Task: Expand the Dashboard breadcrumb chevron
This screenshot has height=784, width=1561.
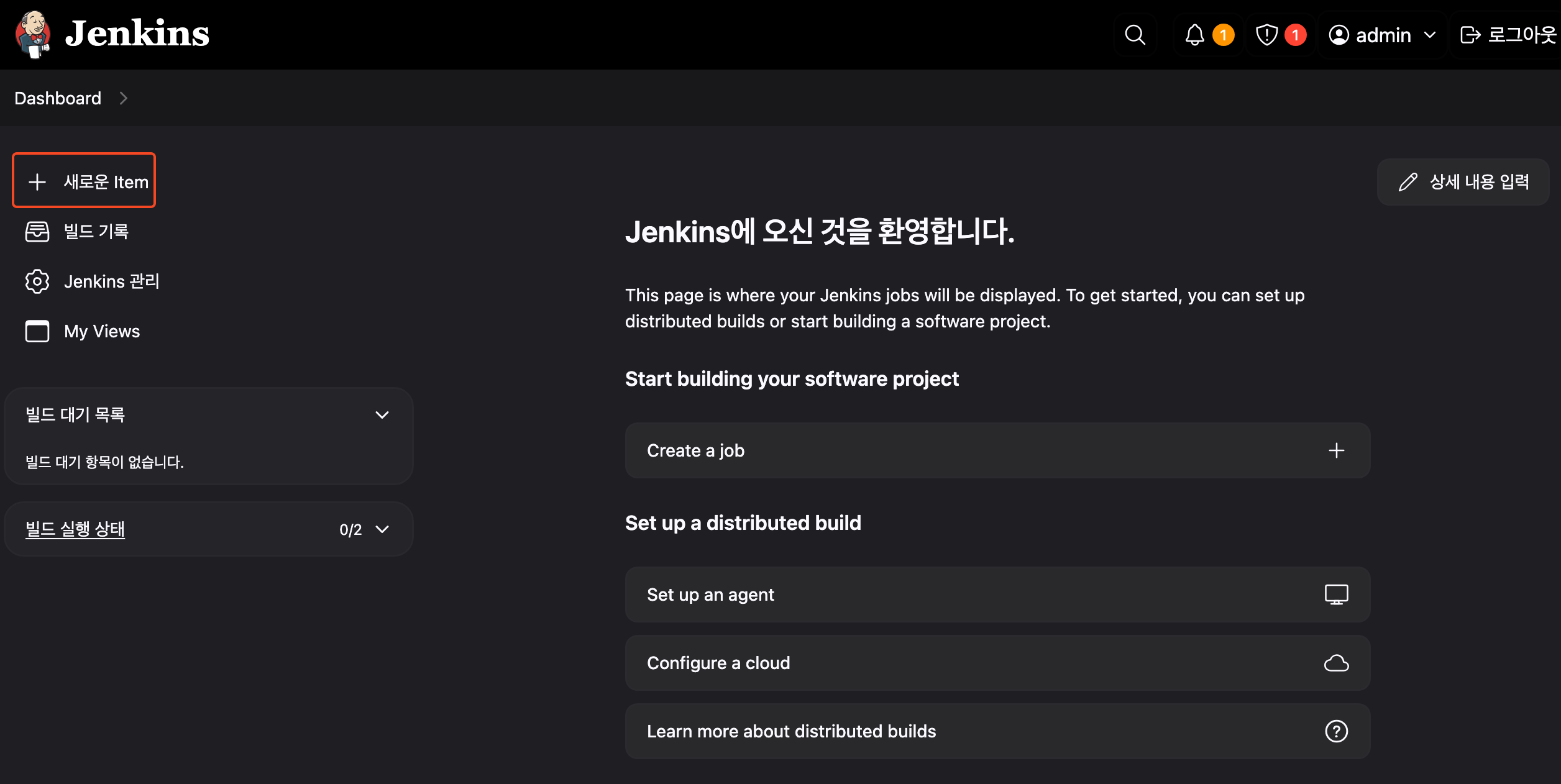Action: (x=123, y=98)
